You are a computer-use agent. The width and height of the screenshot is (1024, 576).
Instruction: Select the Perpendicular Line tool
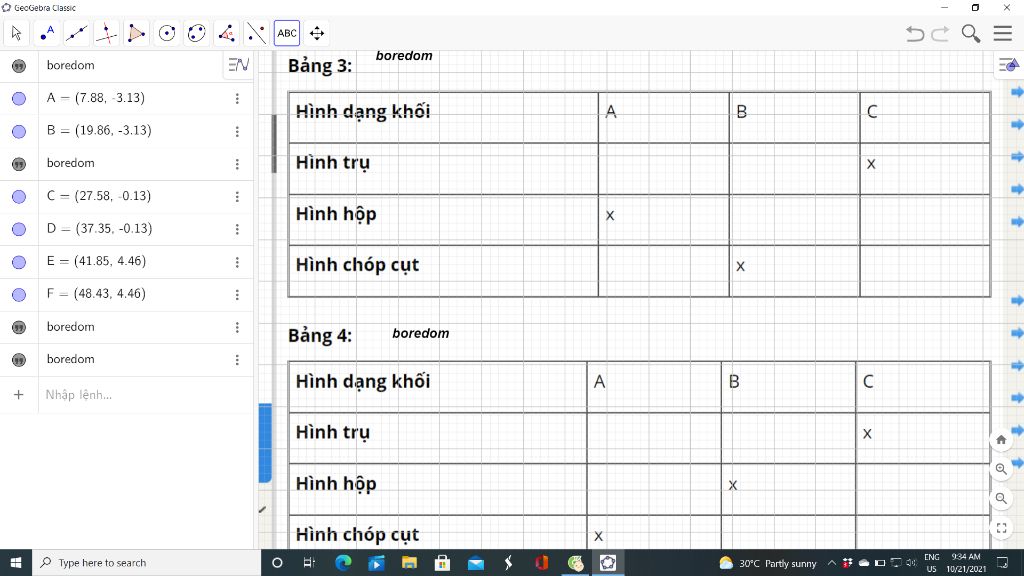pos(106,33)
